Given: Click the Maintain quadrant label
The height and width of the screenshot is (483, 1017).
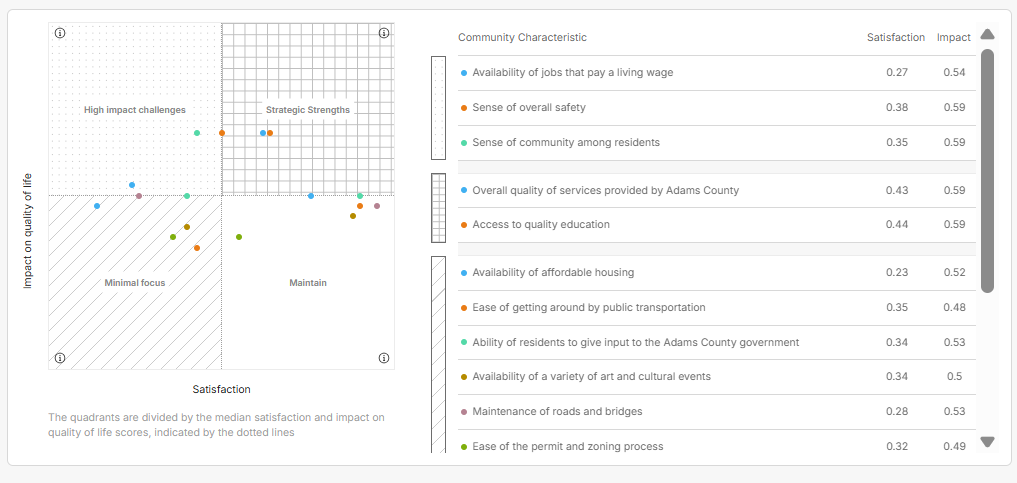Looking at the screenshot, I should tap(308, 283).
